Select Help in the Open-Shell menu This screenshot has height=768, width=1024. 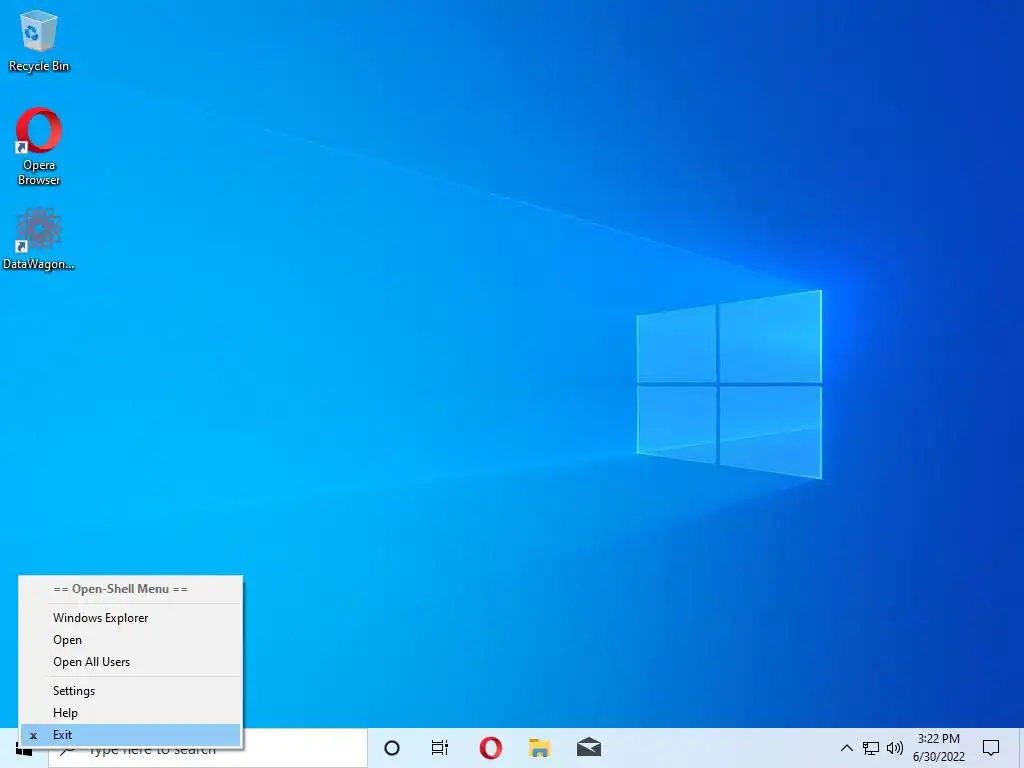[x=131, y=713]
